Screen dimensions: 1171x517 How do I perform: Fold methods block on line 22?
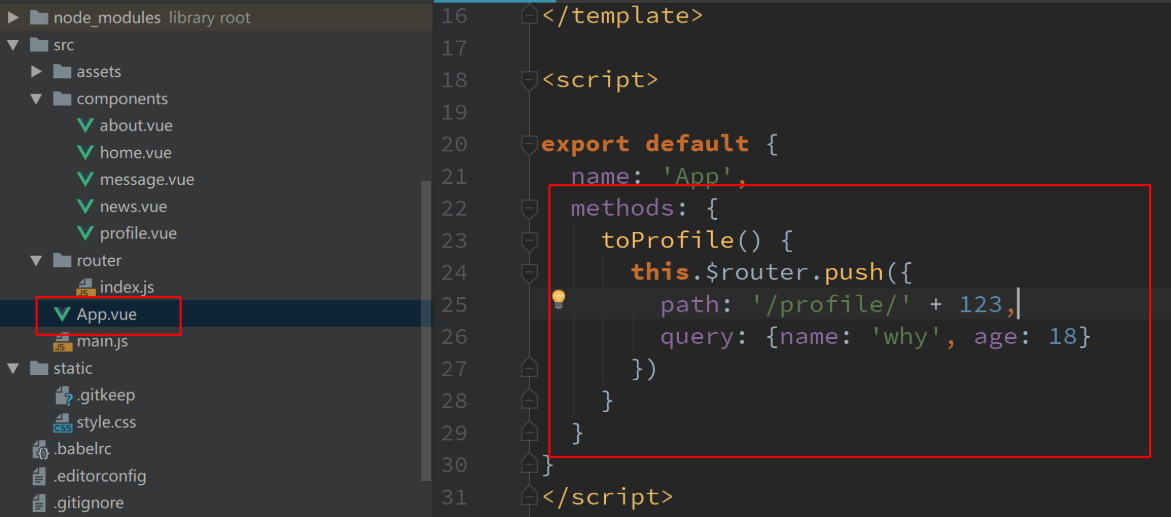[x=529, y=208]
